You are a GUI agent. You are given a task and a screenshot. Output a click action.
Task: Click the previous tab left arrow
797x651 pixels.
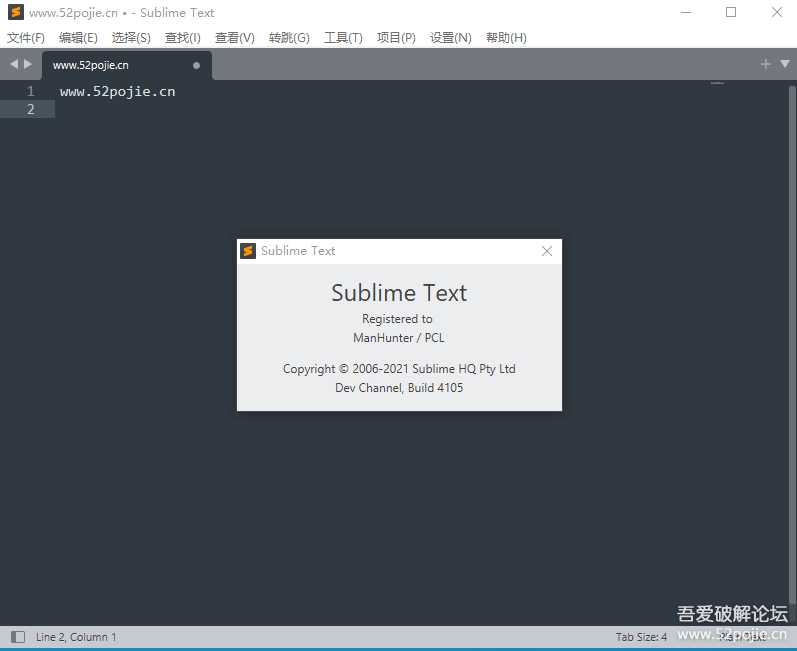point(14,64)
